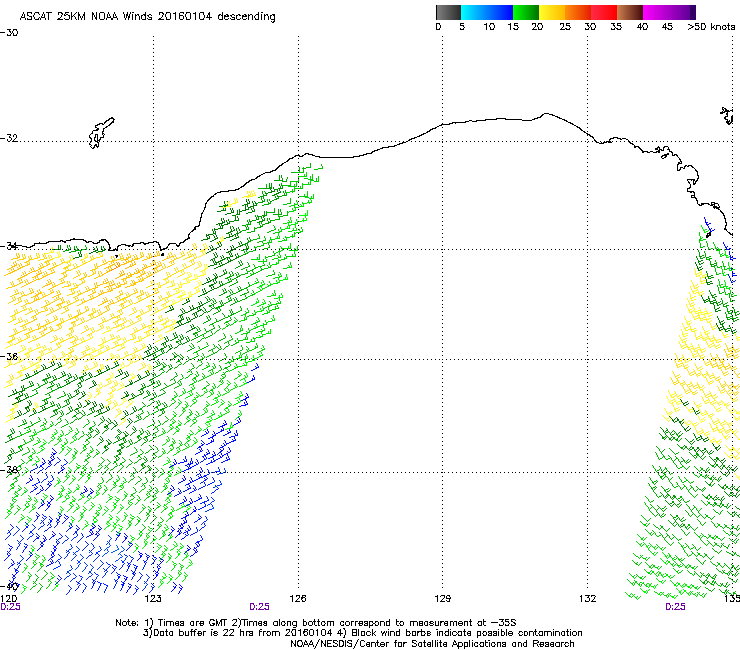Viewport: 740px width, 650px height.
Task: Click the red 30-35 knots color bar segment
Action: (x=604, y=12)
